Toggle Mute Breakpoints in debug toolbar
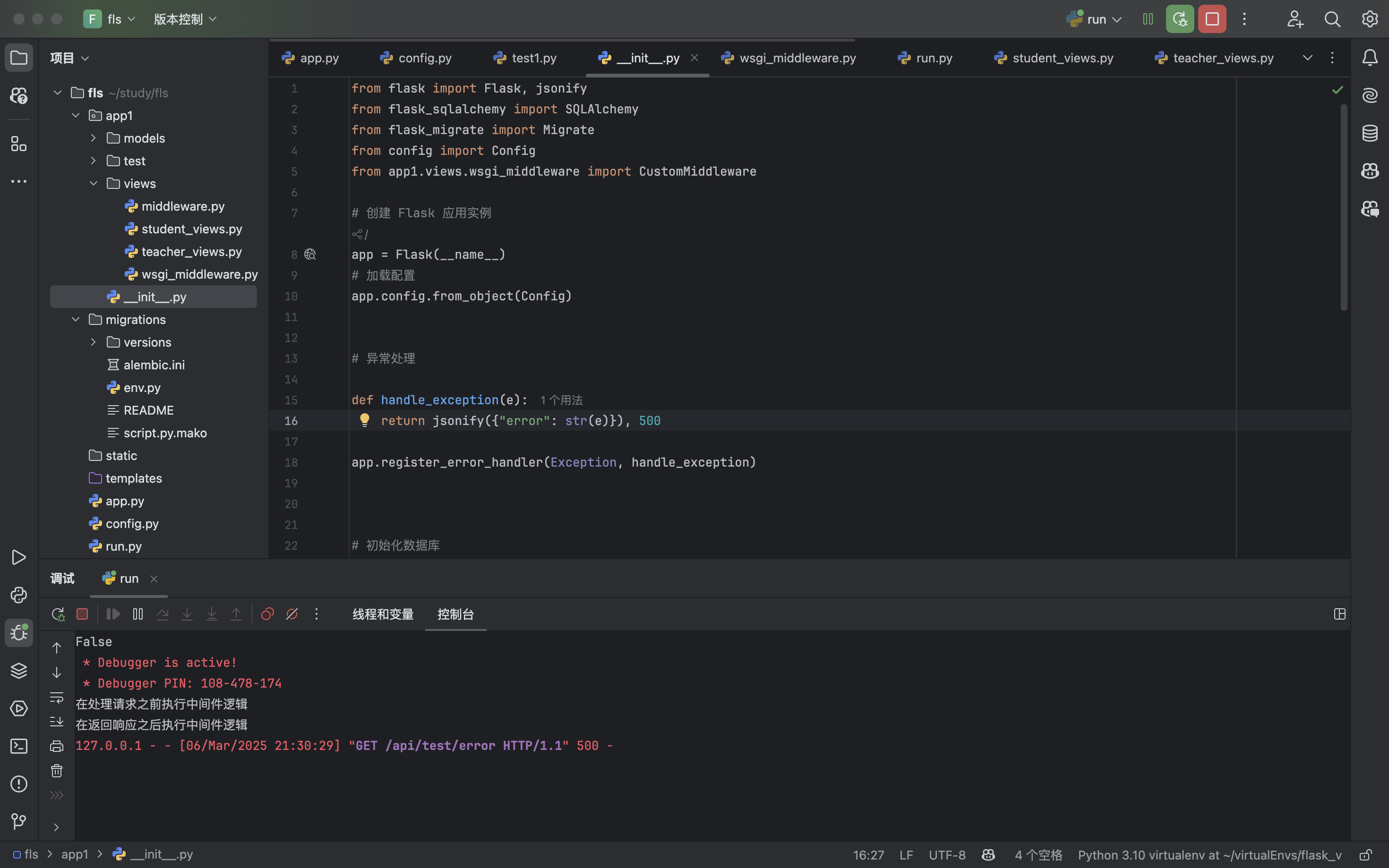Viewport: 1389px width, 868px height. 292,614
